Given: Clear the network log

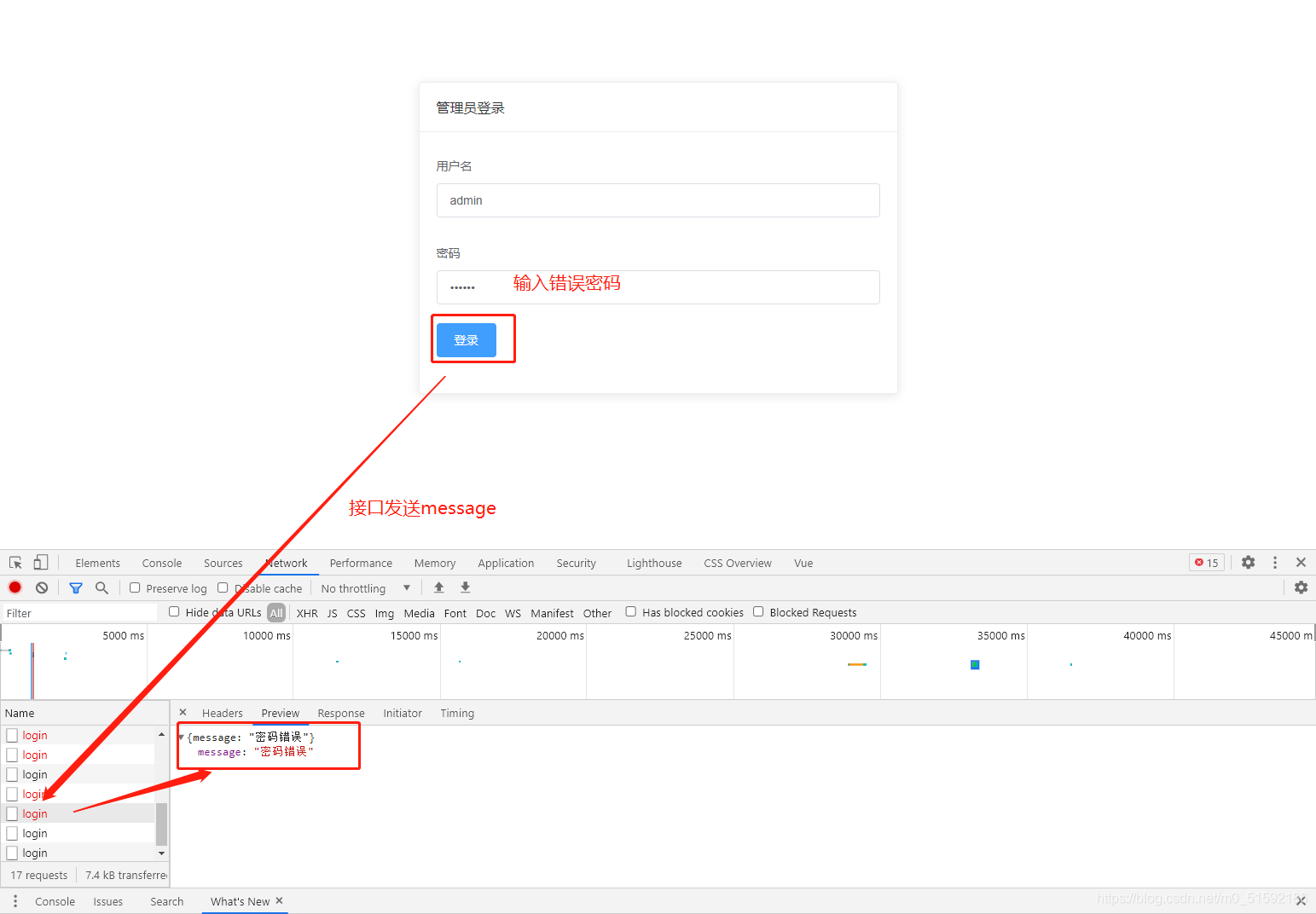Looking at the screenshot, I should pyautogui.click(x=42, y=587).
